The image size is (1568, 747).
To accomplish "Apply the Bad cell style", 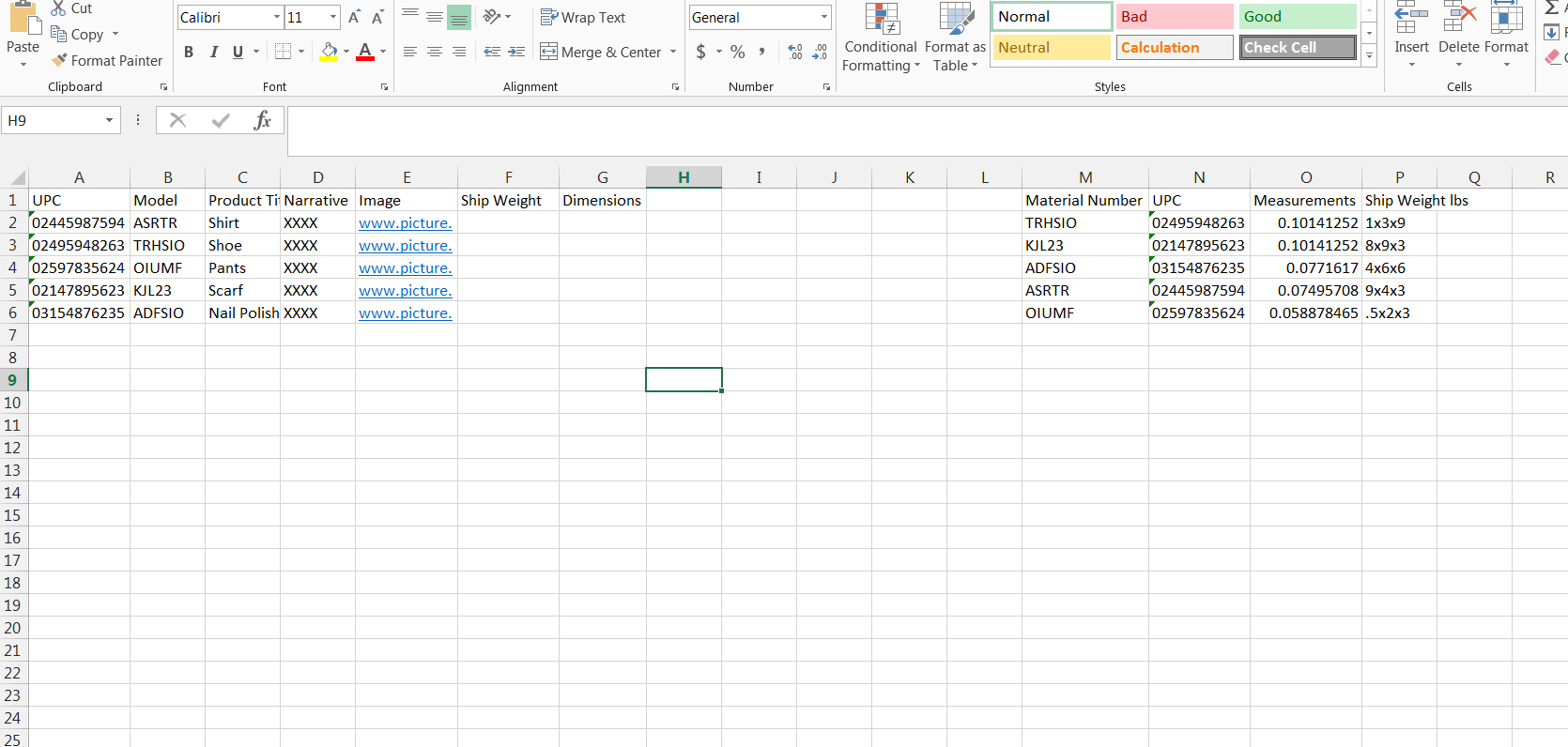I will pos(1175,16).
